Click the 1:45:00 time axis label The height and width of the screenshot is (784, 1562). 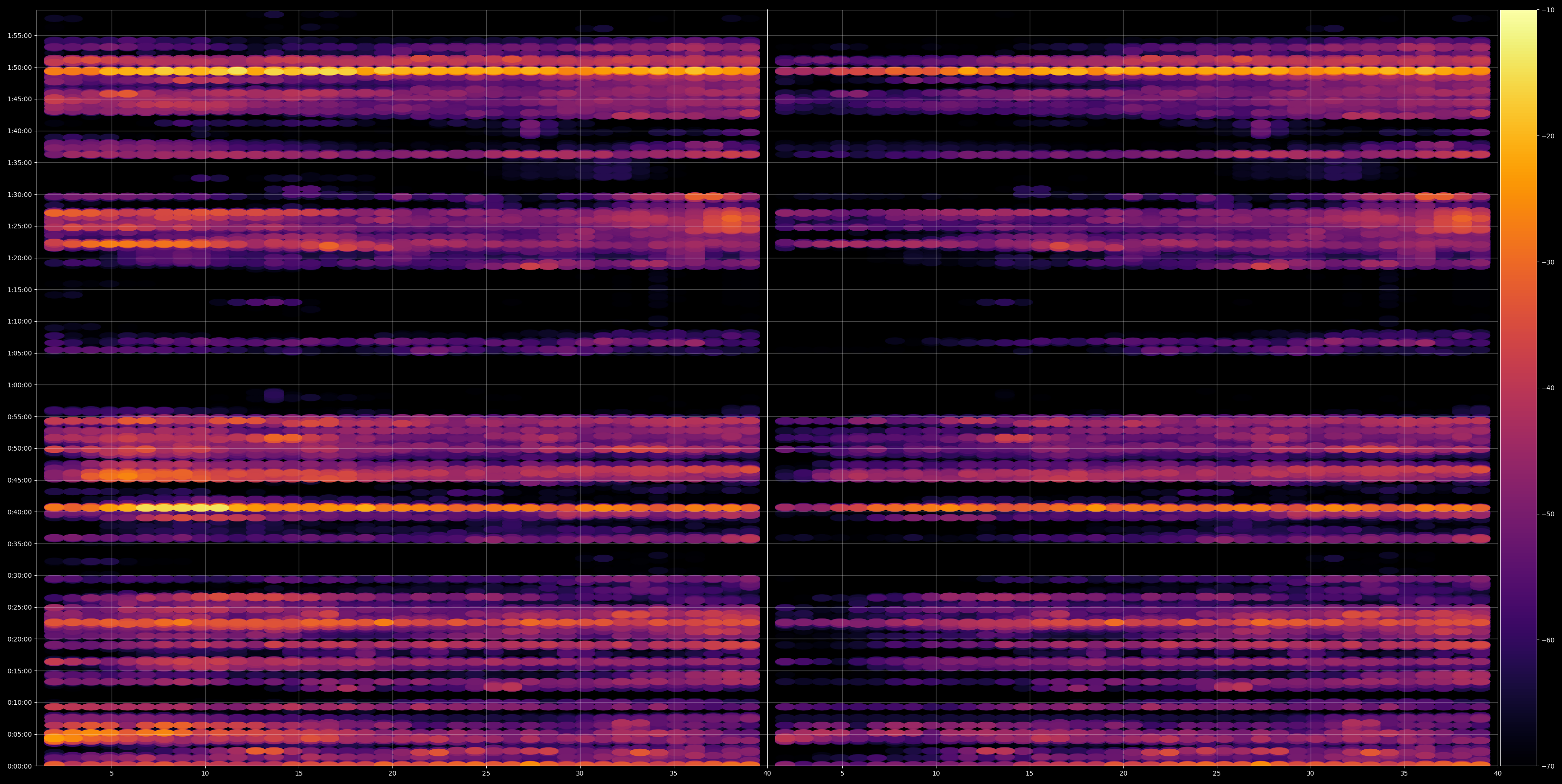point(19,99)
